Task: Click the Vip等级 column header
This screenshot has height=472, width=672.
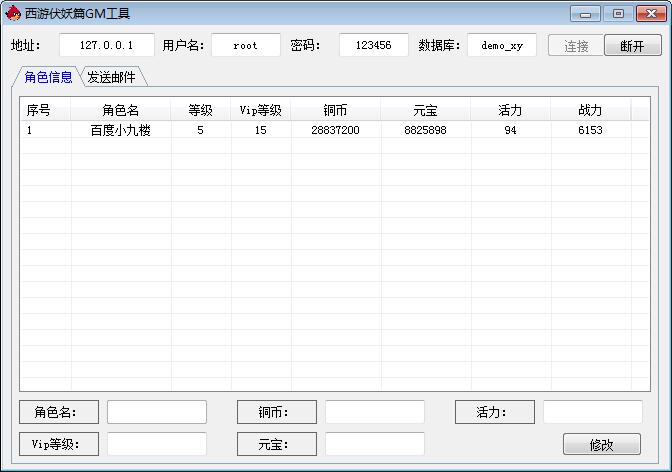Action: click(x=261, y=110)
